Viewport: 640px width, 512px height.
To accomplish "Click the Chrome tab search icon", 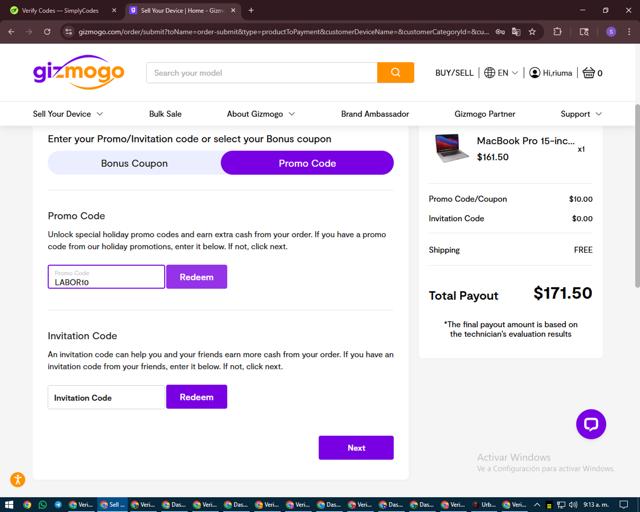I will pyautogui.click(x=584, y=32).
